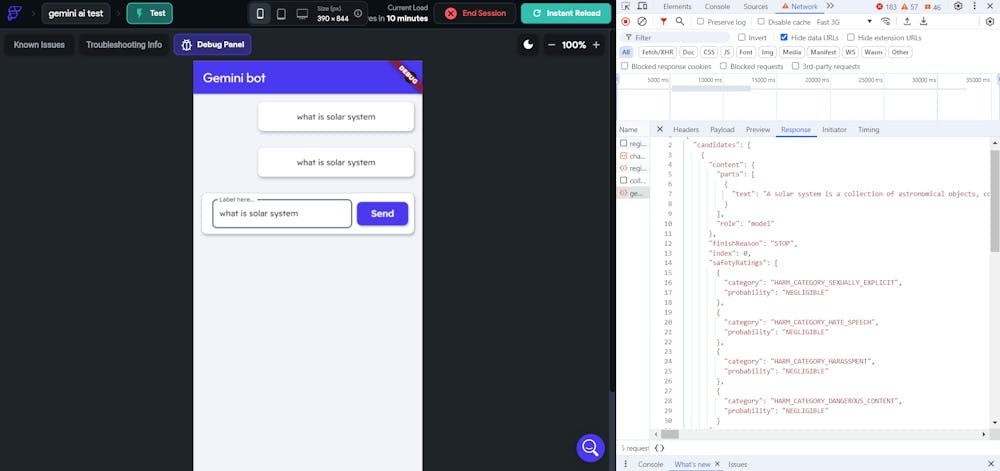Viewport: 1000px width, 471px height.
Task: Toggle the red network filter funnel
Action: click(663, 22)
